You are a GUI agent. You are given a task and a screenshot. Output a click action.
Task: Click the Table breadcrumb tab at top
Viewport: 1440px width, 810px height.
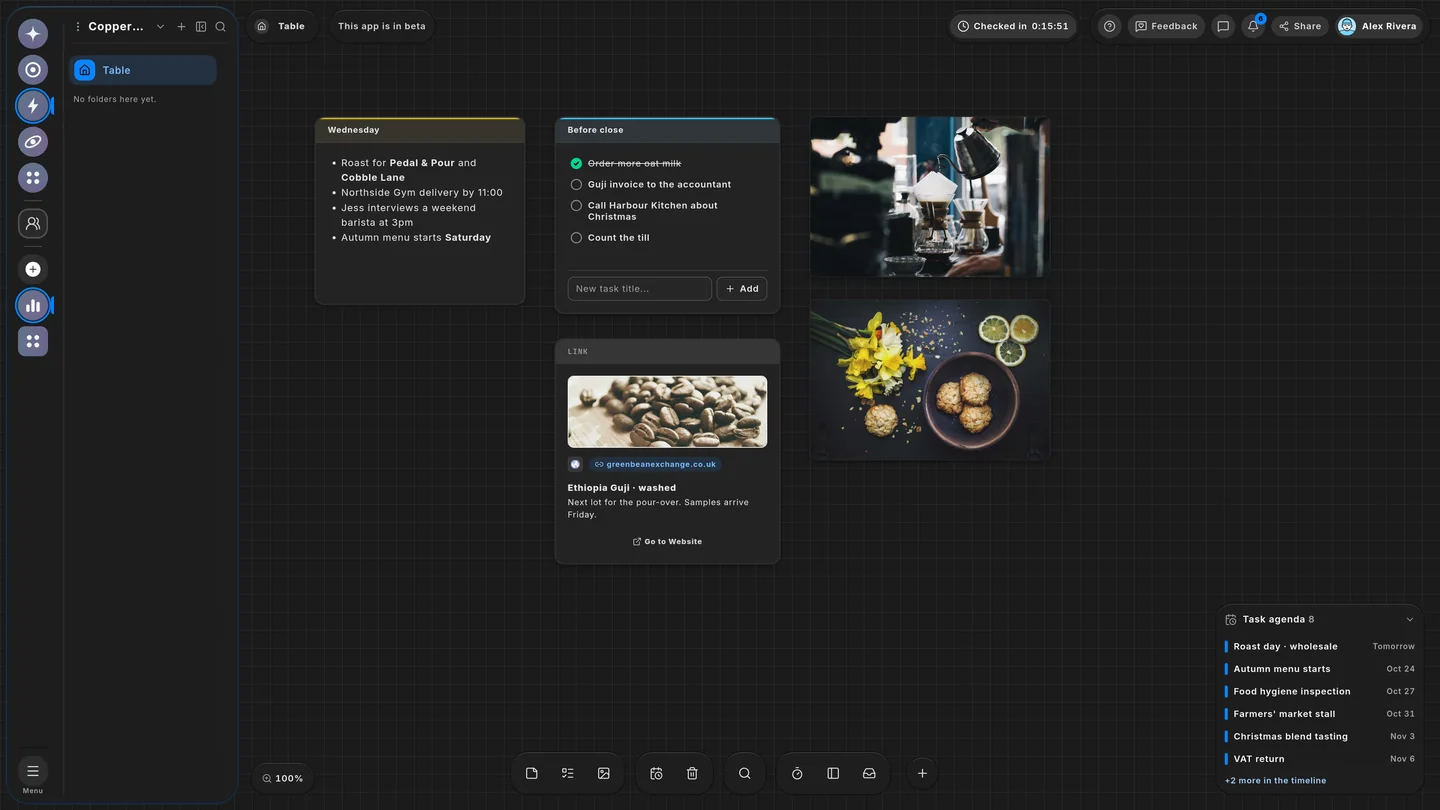[281, 27]
